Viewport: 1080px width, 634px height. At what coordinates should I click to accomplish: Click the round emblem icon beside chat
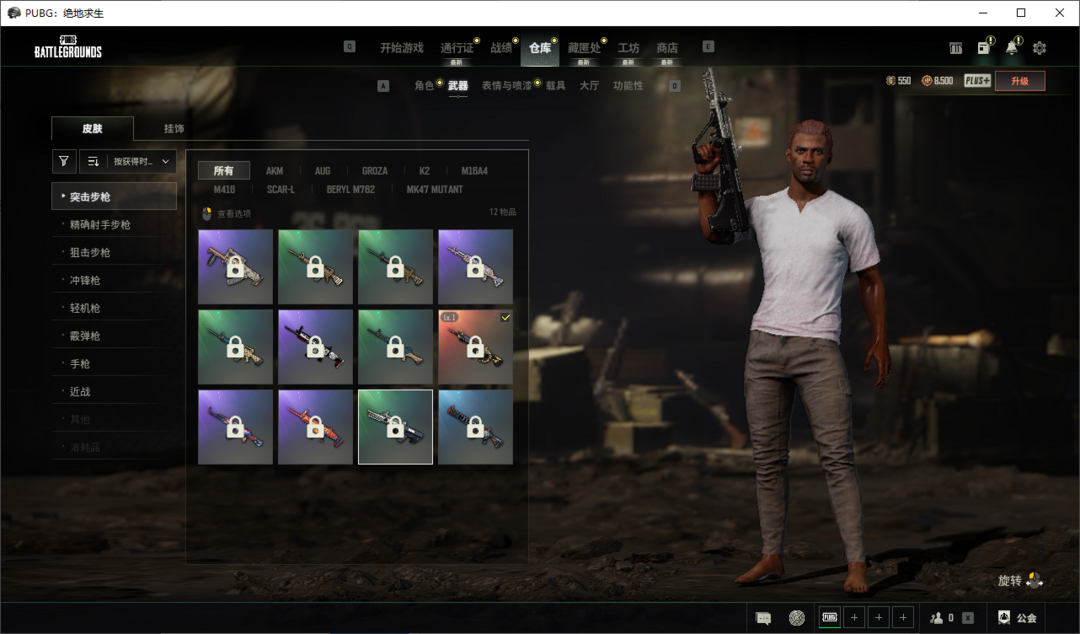(x=796, y=618)
